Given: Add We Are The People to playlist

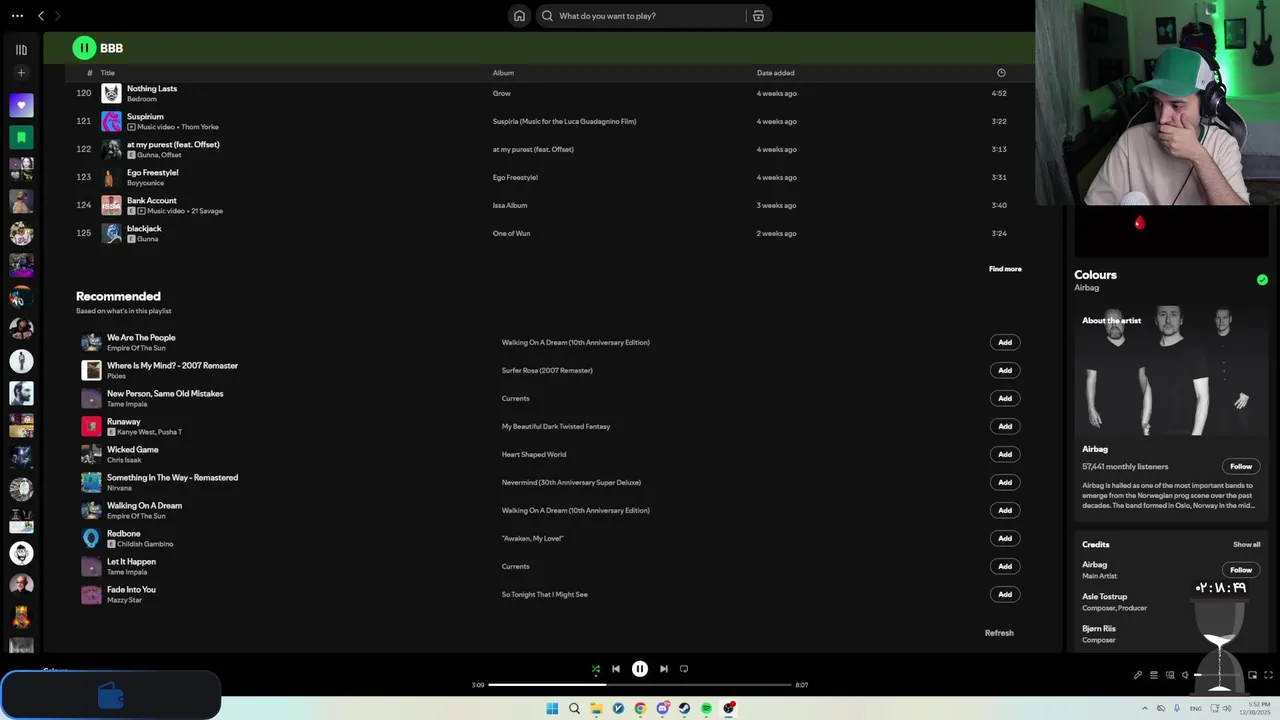Looking at the screenshot, I should point(1005,342).
